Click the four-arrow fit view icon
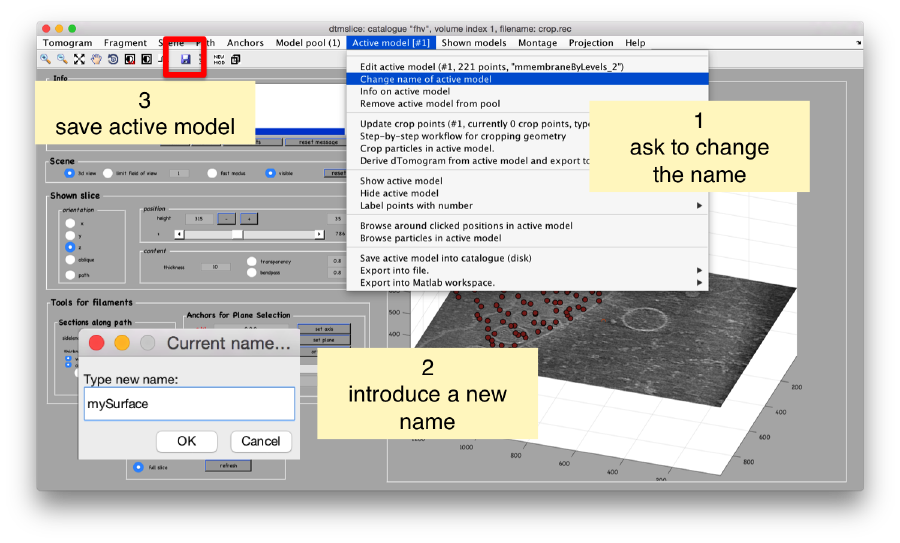The height and width of the screenshot is (543, 900). pyautogui.click(x=79, y=60)
